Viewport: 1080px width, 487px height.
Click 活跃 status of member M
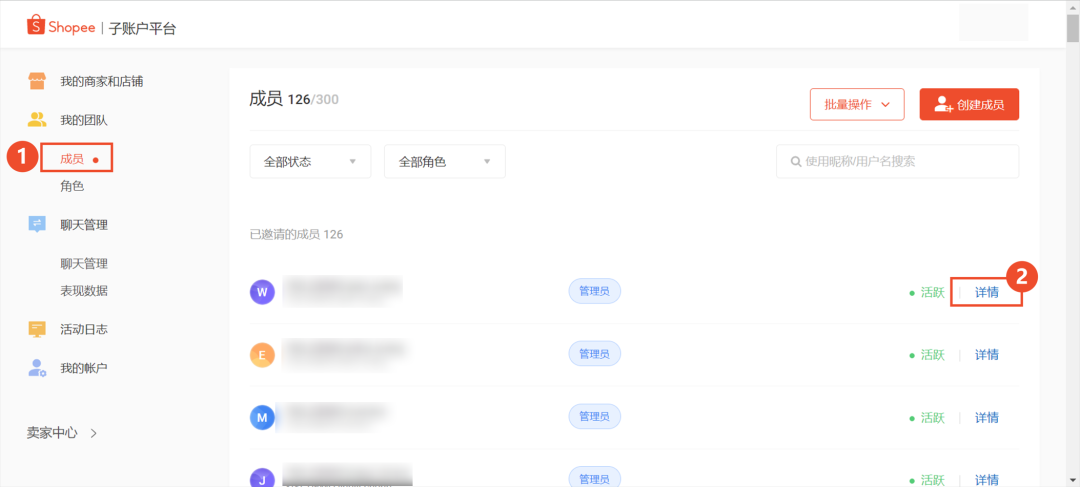pos(927,417)
